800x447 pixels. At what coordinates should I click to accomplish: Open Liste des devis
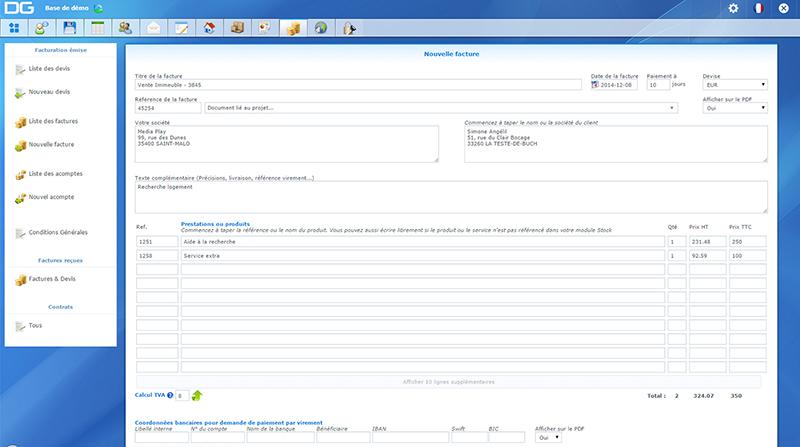pyautogui.click(x=49, y=68)
